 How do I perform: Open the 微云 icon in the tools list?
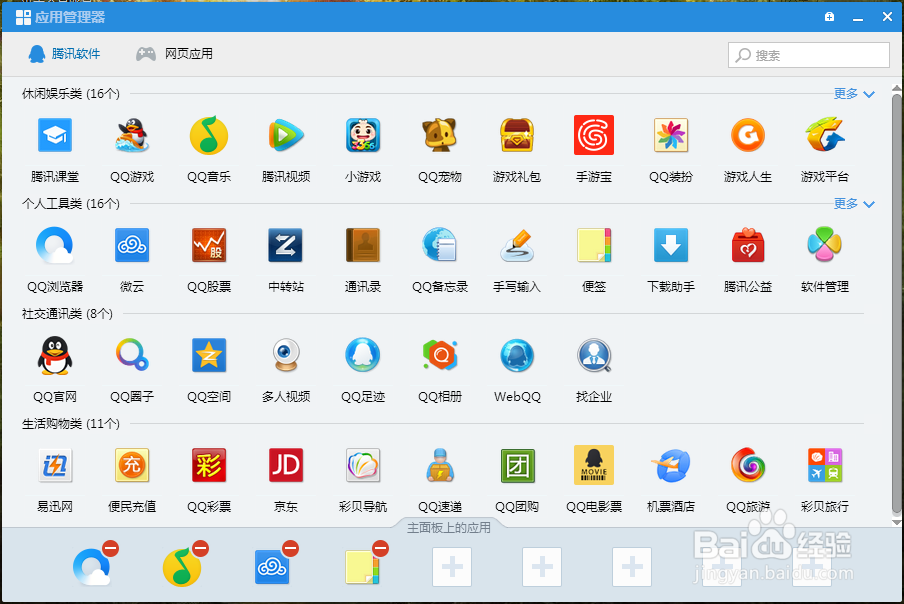click(x=132, y=246)
